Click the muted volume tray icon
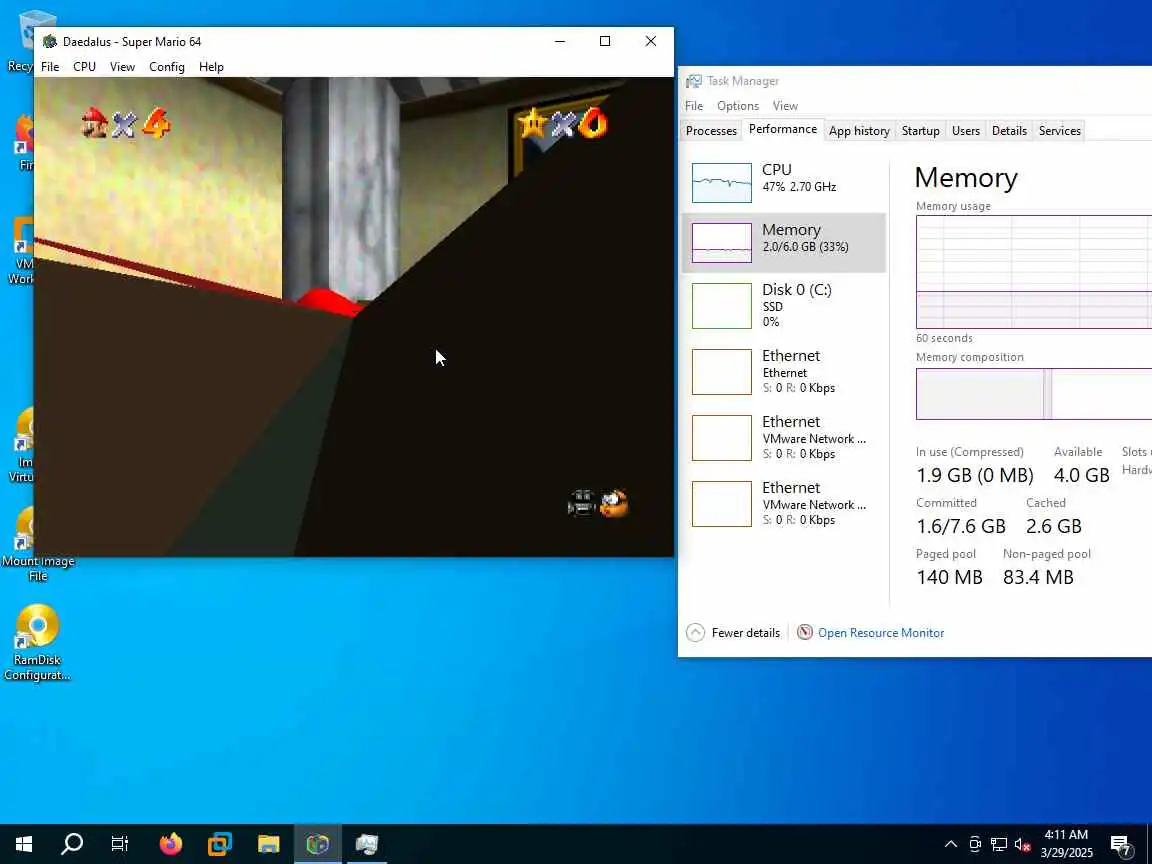The width and height of the screenshot is (1152, 864). [1023, 844]
